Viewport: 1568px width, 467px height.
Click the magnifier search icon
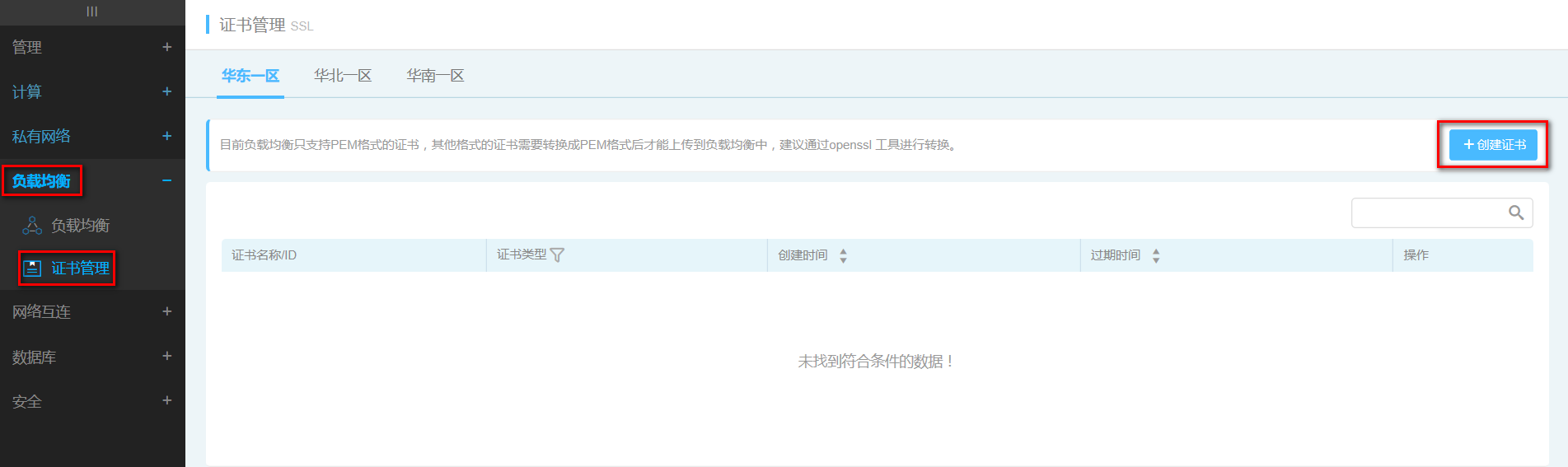pyautogui.click(x=1516, y=212)
